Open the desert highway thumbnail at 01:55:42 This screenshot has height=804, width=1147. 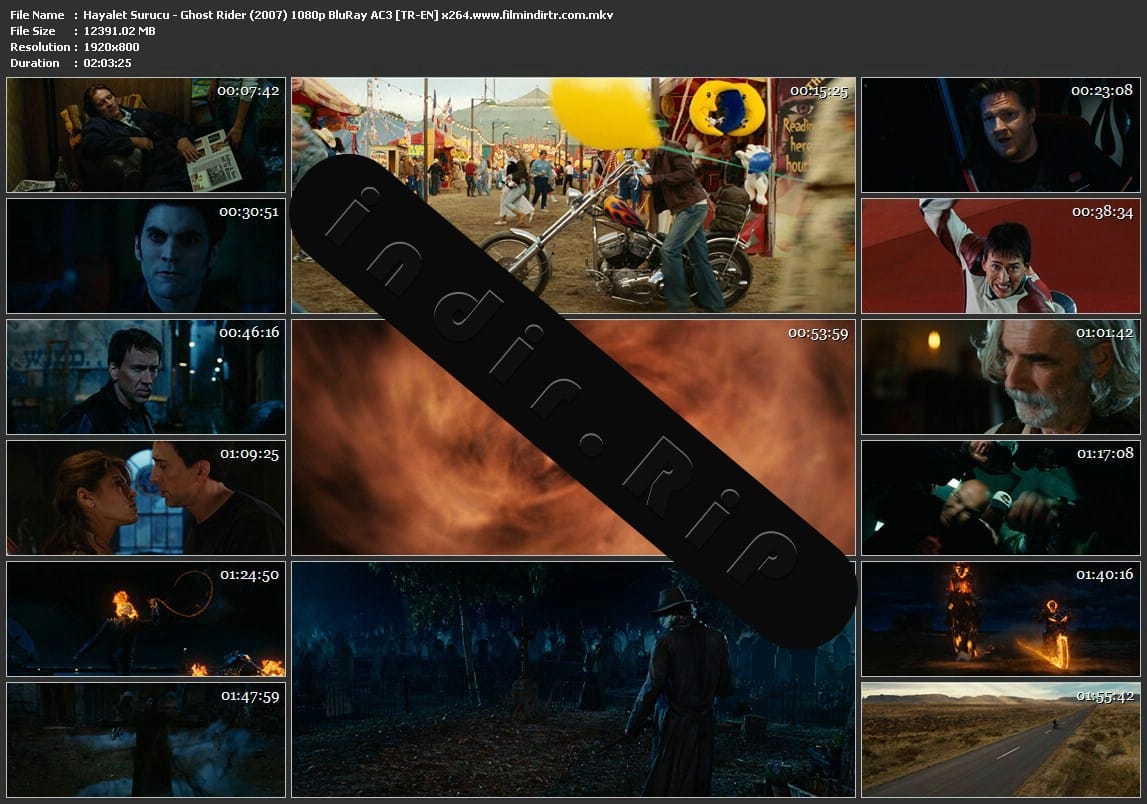pos(1000,740)
